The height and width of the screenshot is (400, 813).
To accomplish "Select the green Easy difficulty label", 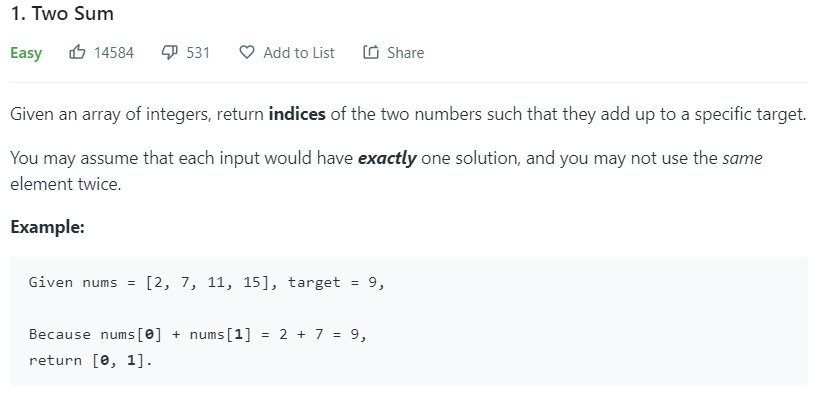I will pos(26,52).
